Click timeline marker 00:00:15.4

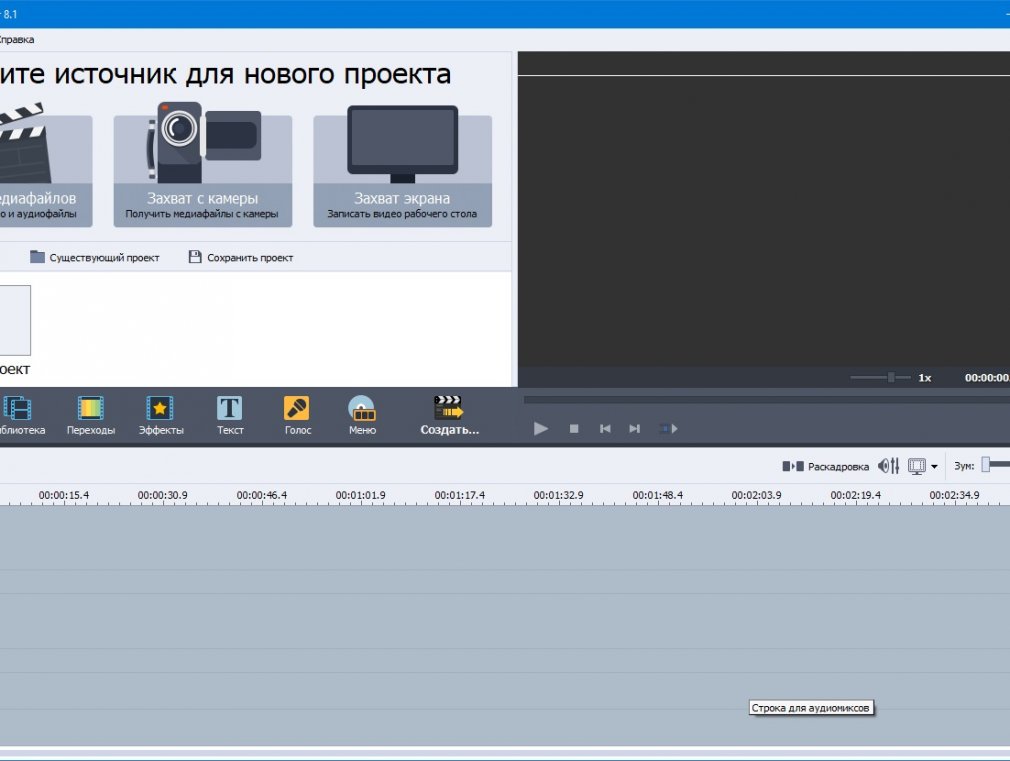pyautogui.click(x=64, y=495)
